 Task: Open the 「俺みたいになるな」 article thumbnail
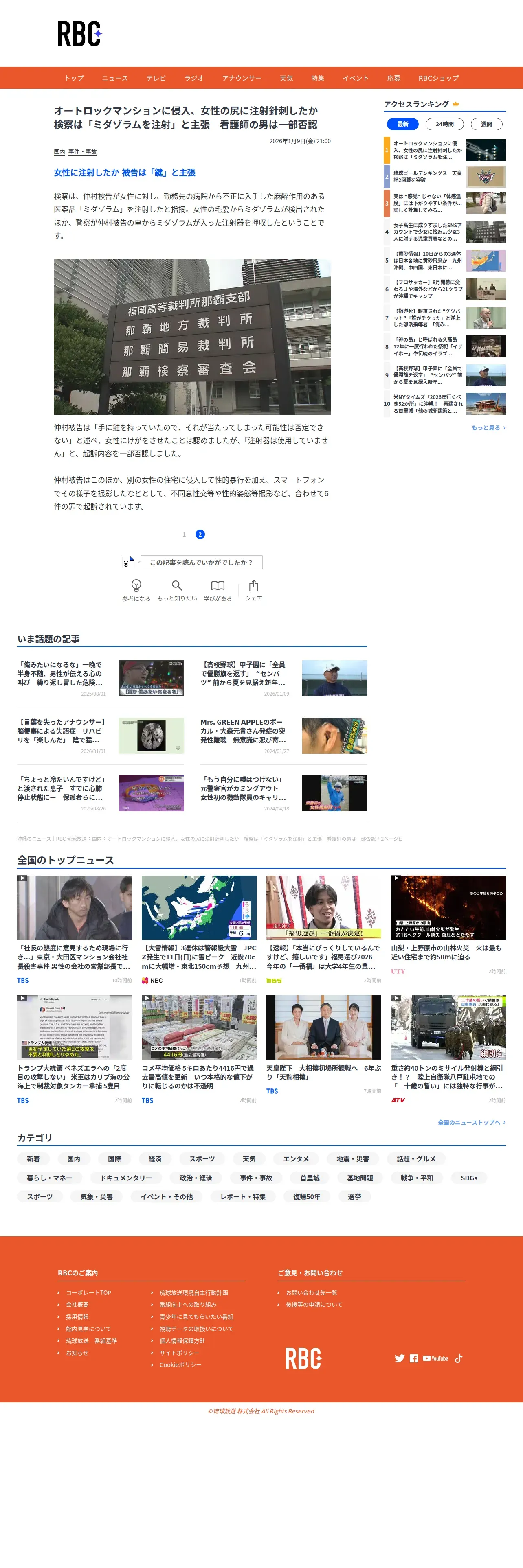151,678
